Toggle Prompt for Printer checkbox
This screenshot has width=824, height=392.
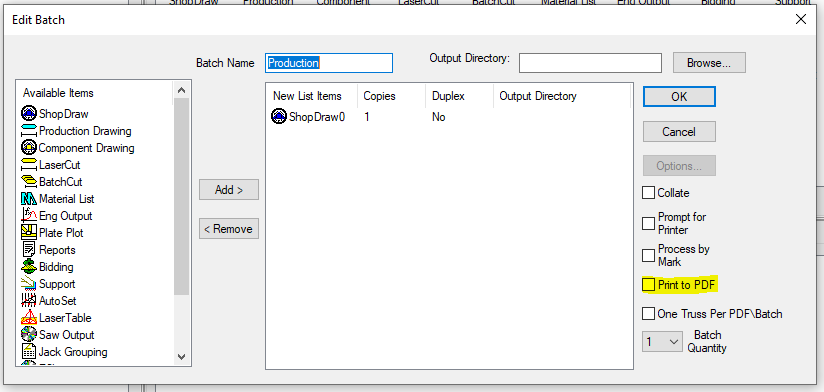click(648, 223)
